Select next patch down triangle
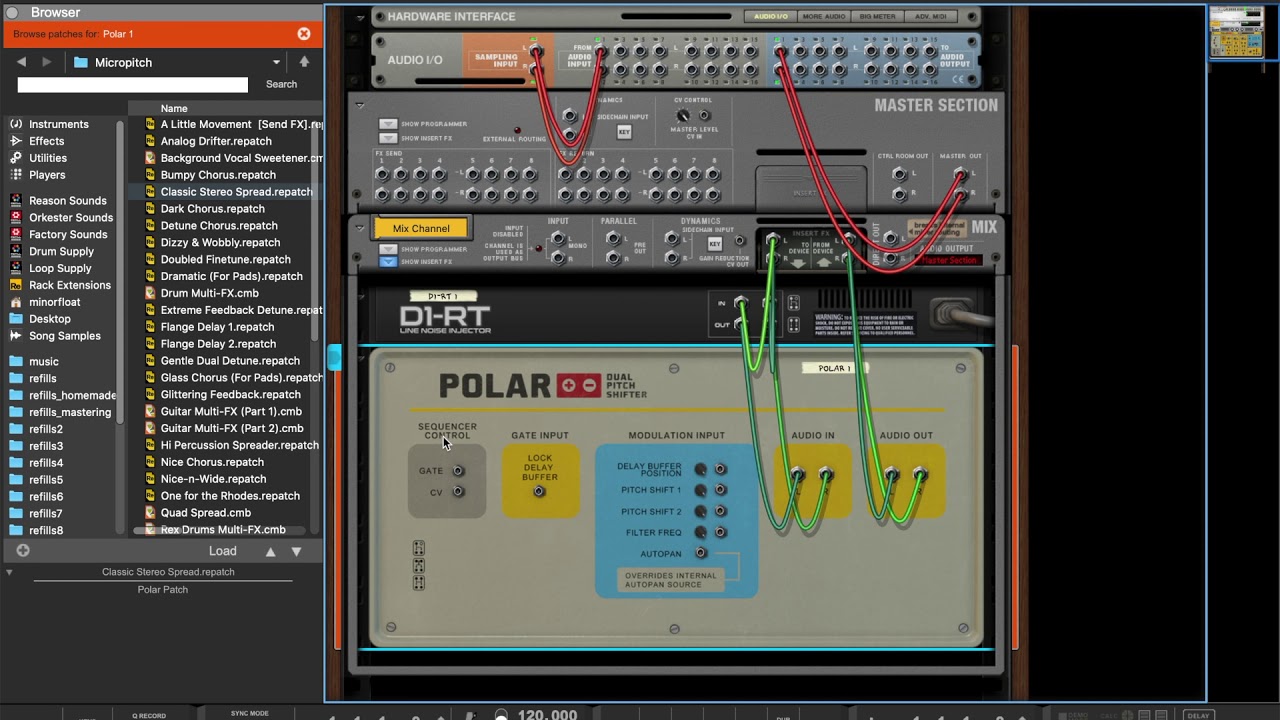 (296, 551)
